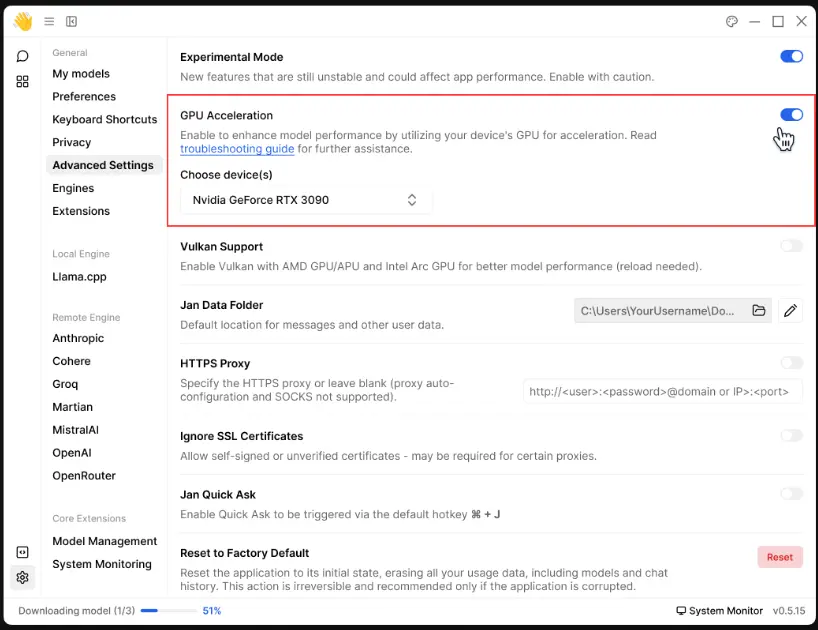Open the local API server icon
Image resolution: width=818 pixels, height=630 pixels.
click(22, 552)
